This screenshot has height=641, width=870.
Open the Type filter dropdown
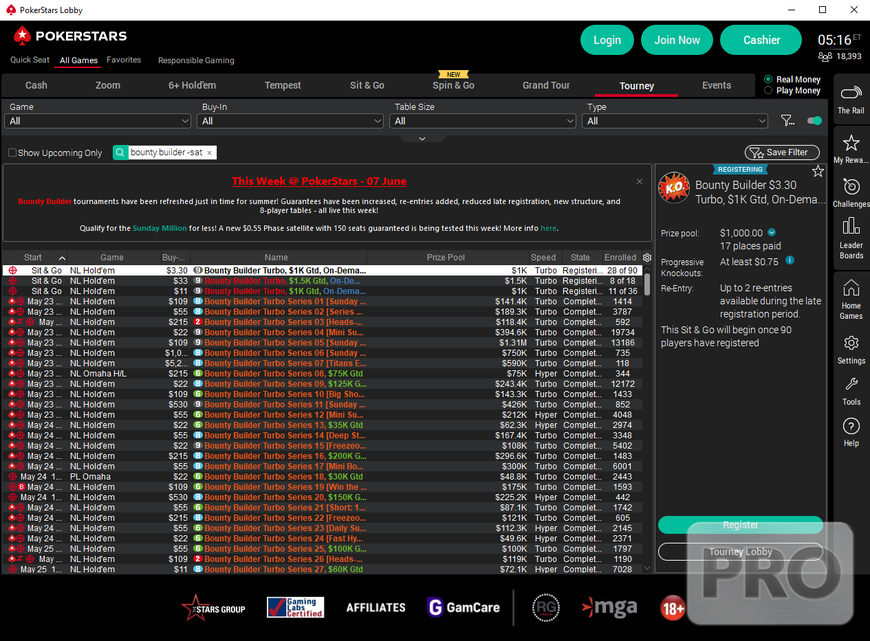pyautogui.click(x=675, y=121)
